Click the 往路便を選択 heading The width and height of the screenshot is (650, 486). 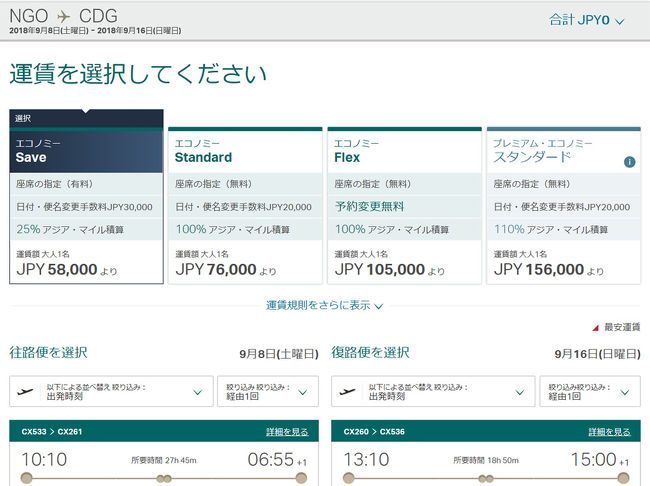(x=49, y=352)
